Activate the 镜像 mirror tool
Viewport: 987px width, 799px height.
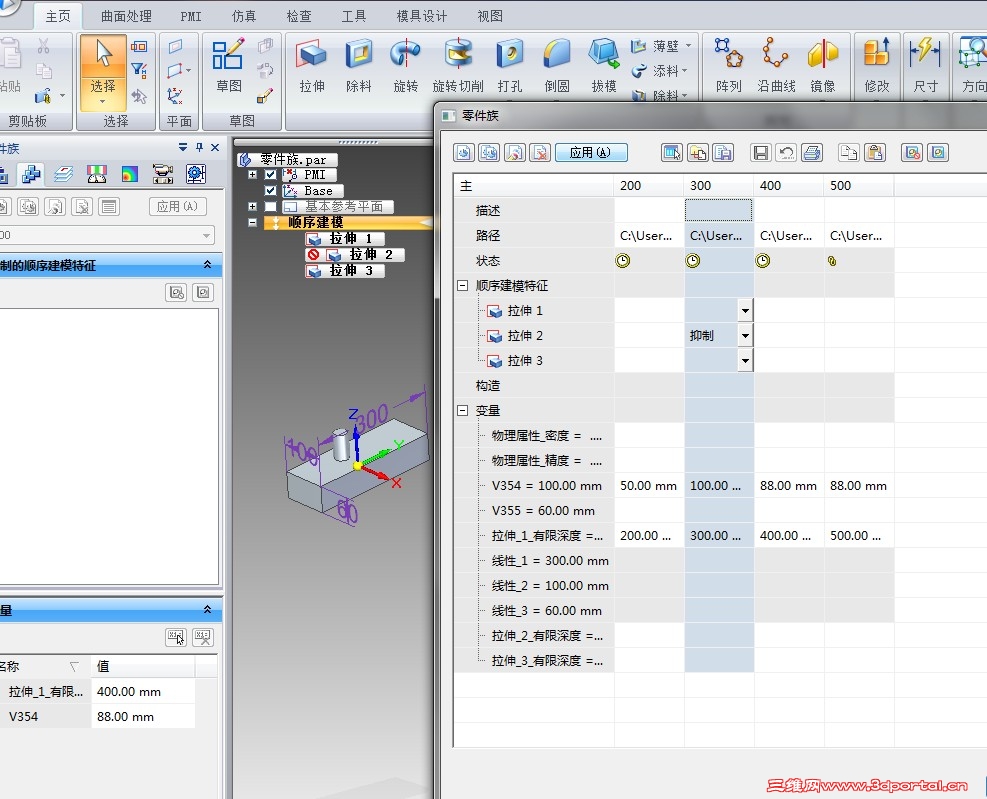[x=823, y=65]
